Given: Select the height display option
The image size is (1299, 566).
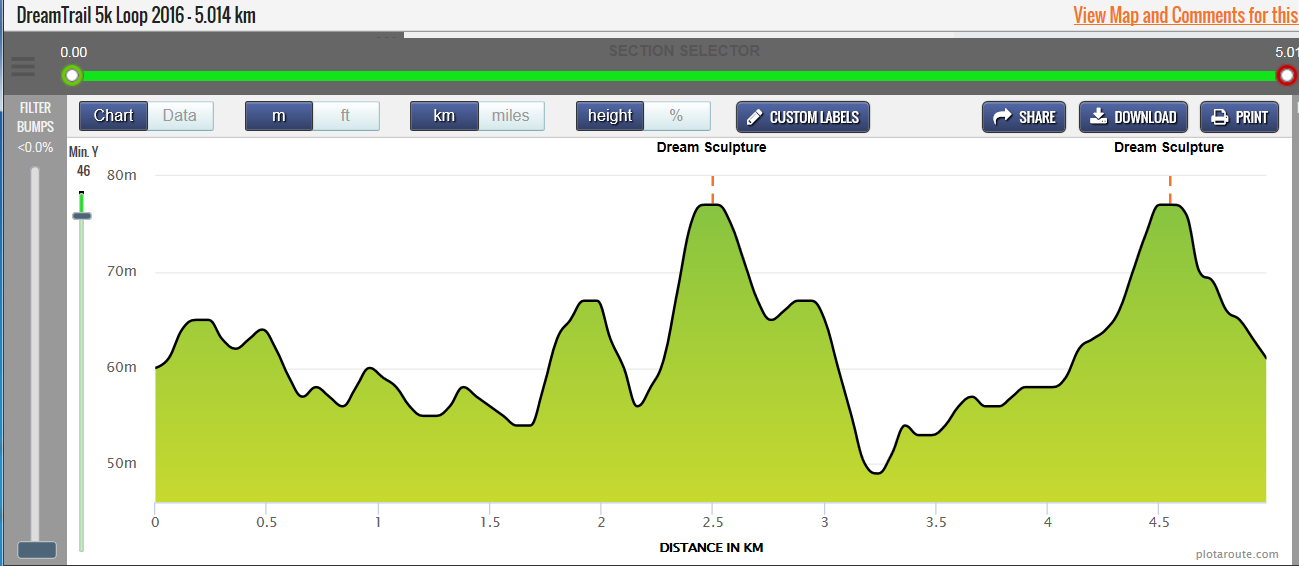Looking at the screenshot, I should pyautogui.click(x=610, y=116).
